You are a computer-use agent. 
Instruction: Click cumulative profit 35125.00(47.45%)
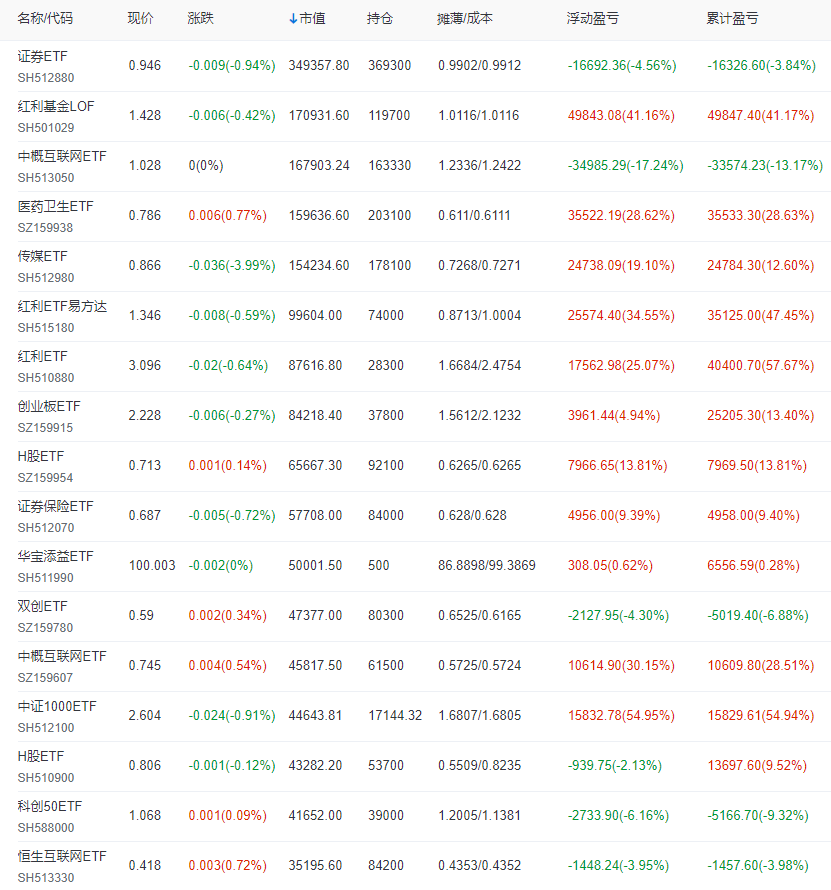click(761, 315)
